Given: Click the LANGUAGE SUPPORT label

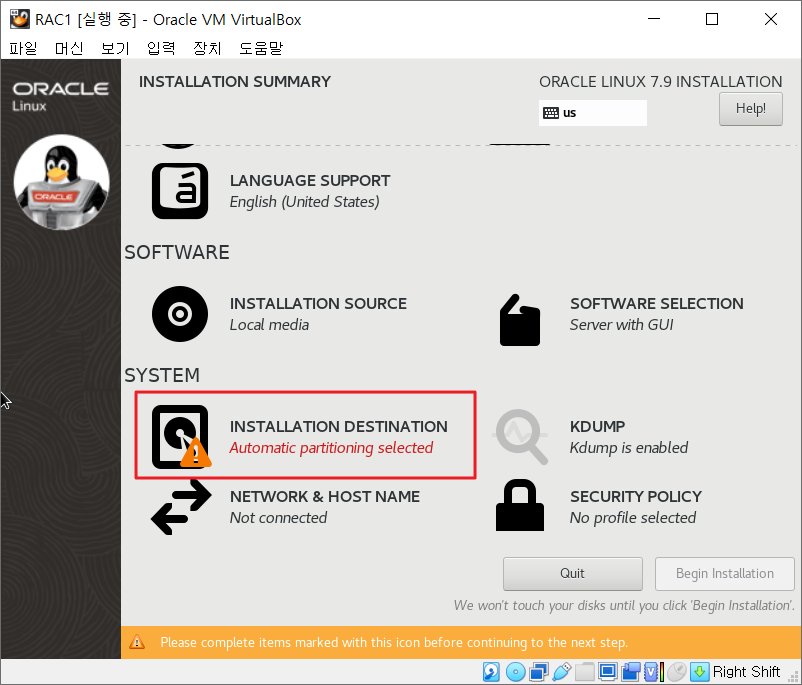Looking at the screenshot, I should (309, 181).
